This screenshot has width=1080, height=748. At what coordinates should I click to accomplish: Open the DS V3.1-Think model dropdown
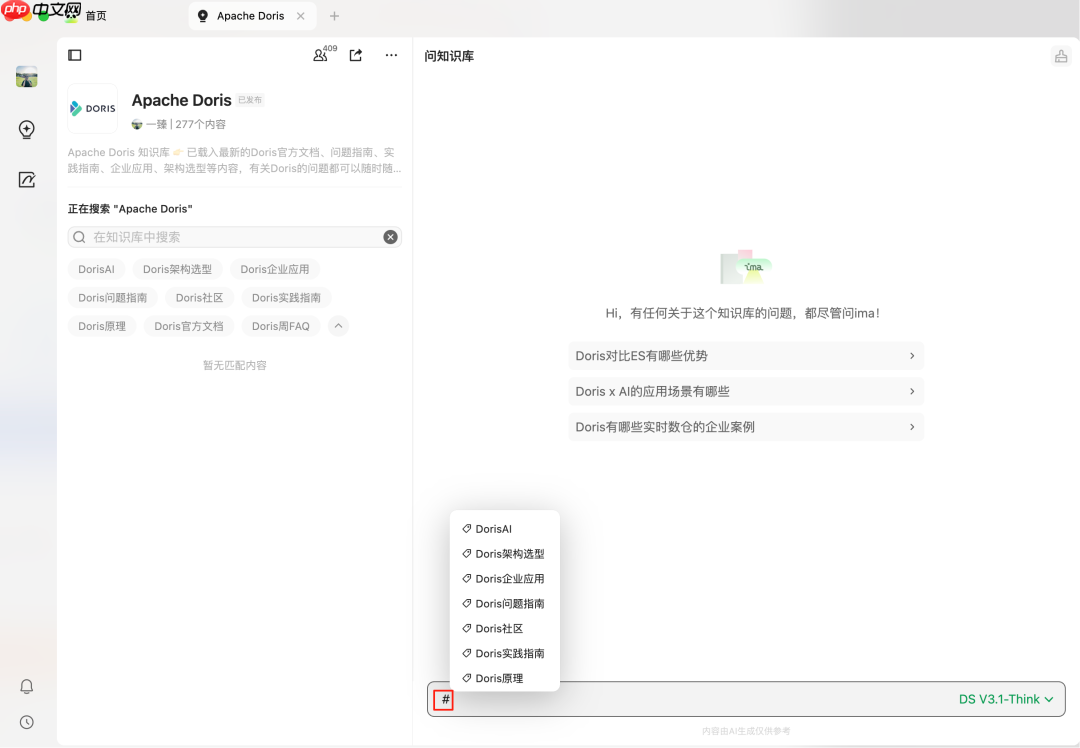[x=1004, y=699]
